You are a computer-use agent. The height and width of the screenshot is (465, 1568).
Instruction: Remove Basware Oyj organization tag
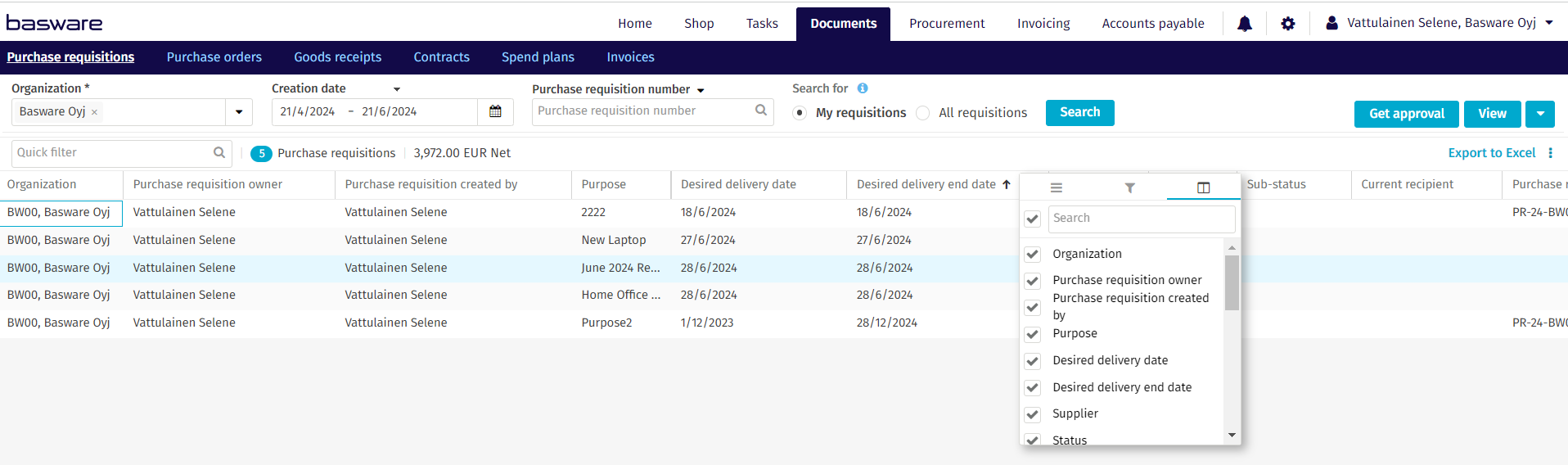point(94,112)
